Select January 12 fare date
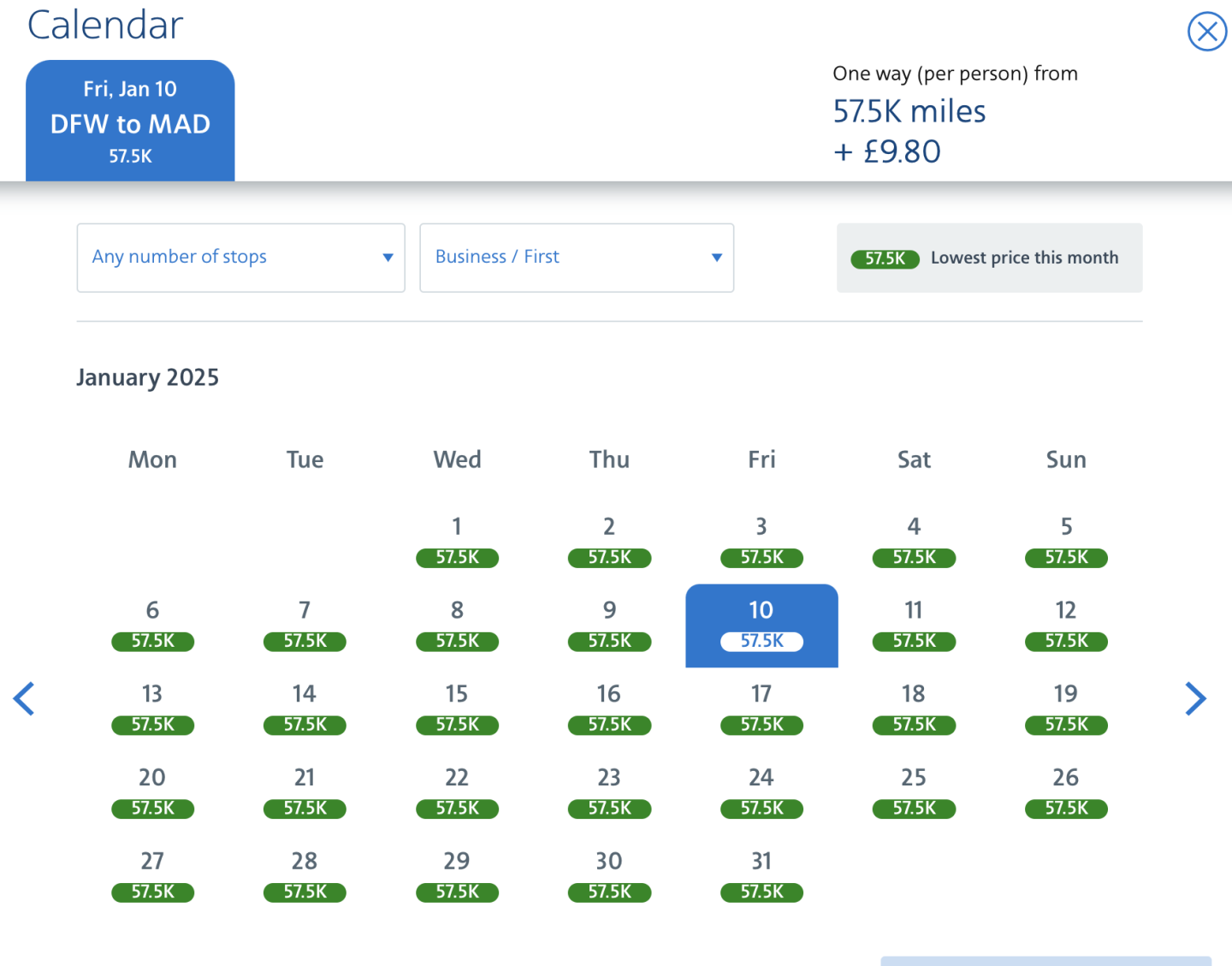 (1066, 624)
